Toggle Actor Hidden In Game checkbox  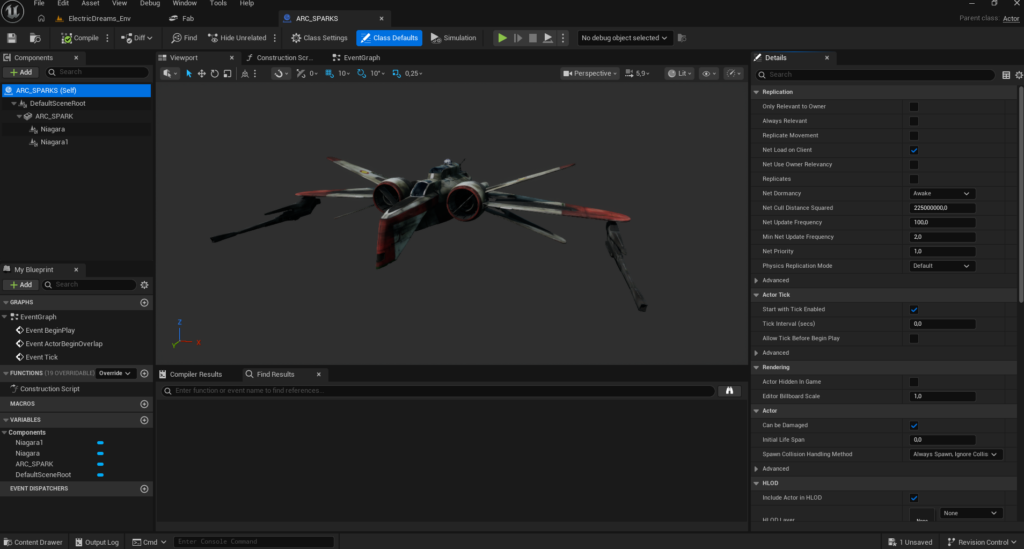click(x=914, y=382)
